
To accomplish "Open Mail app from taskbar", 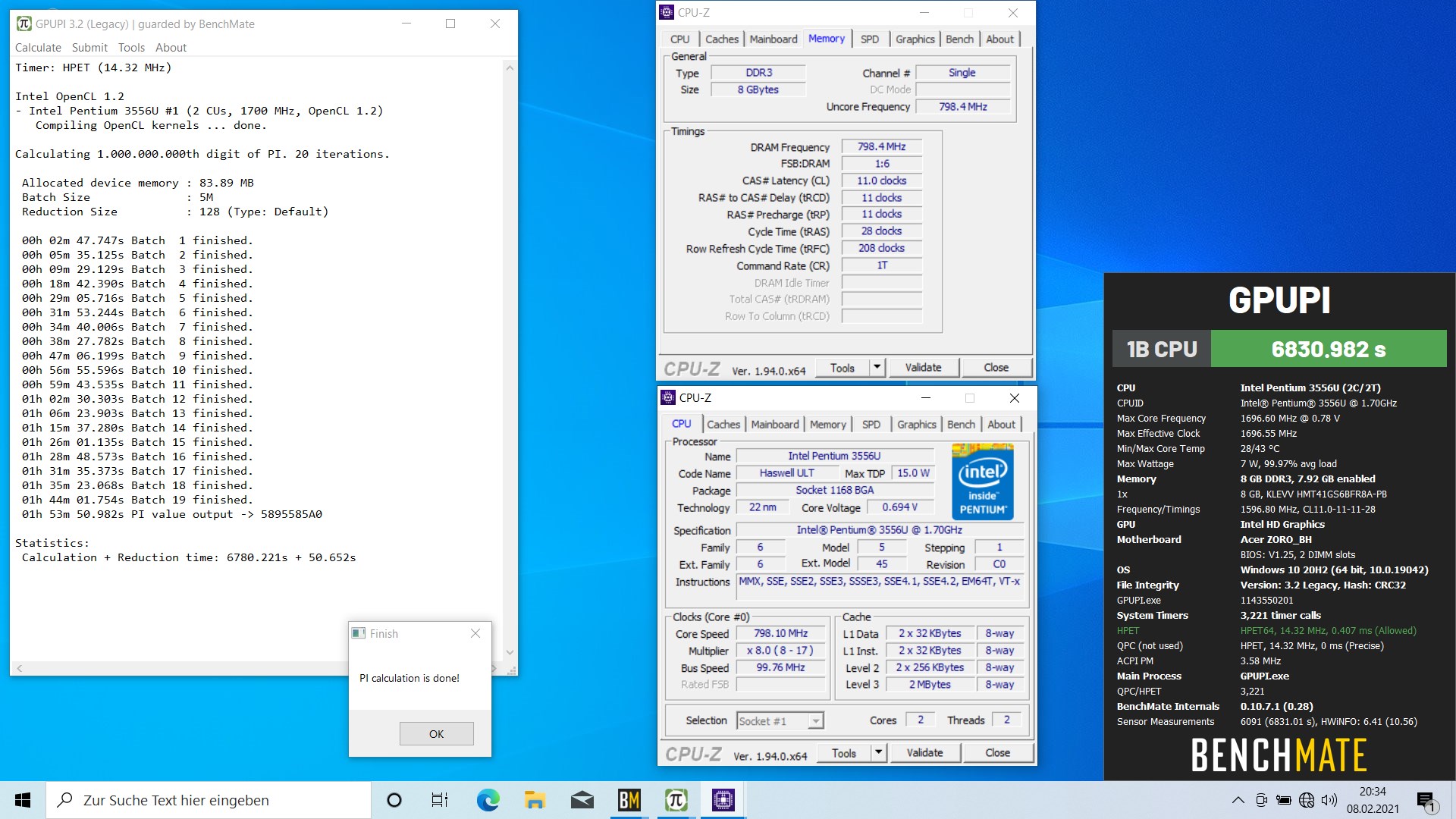I will point(582,800).
